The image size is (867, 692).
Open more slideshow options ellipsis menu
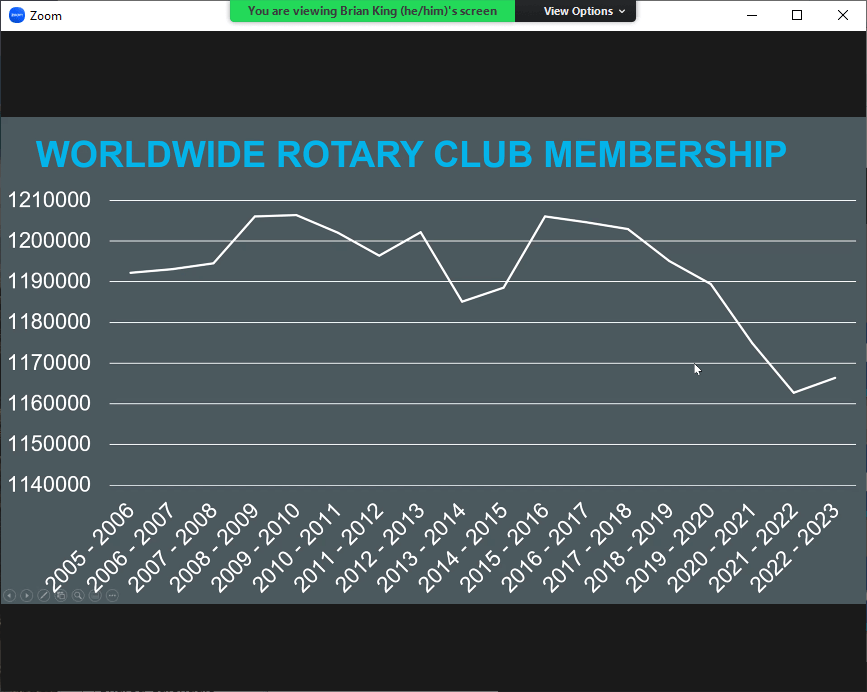click(x=112, y=596)
